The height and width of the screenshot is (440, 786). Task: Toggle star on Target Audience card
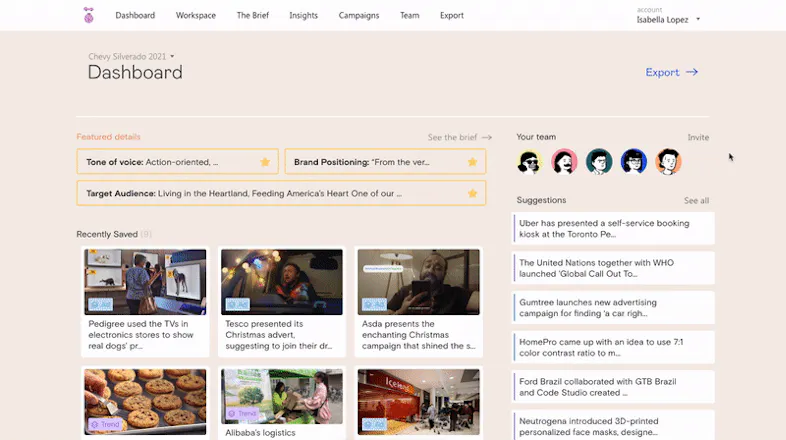[x=472, y=193]
